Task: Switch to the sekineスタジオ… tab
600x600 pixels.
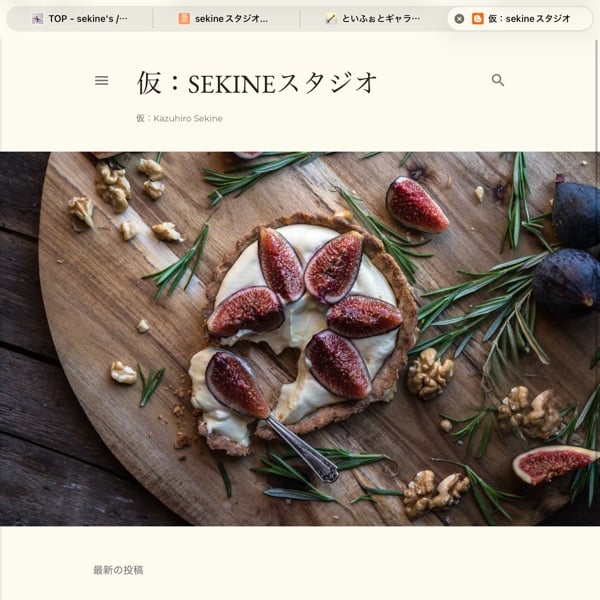Action: [226, 18]
